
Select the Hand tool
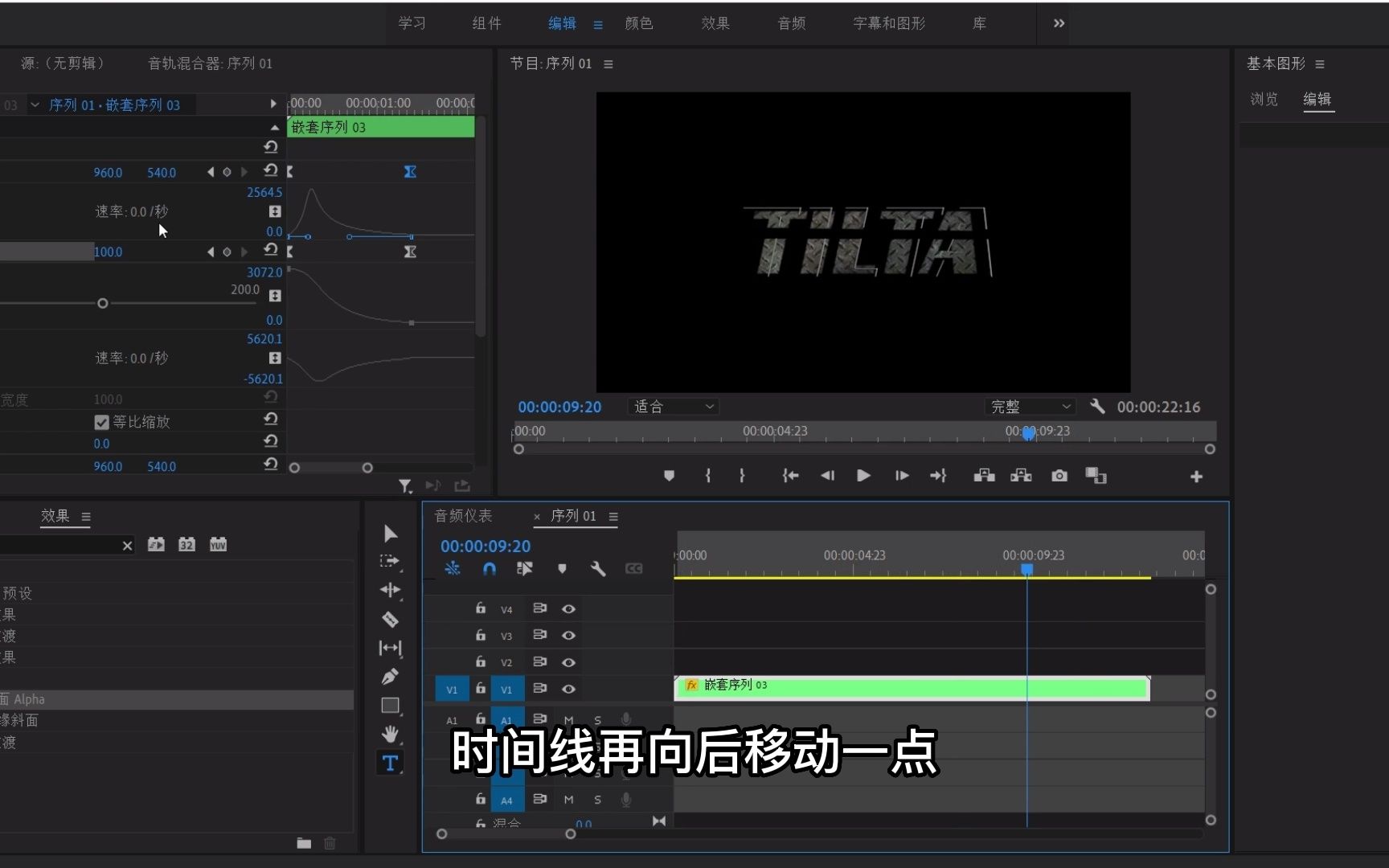pyautogui.click(x=390, y=734)
